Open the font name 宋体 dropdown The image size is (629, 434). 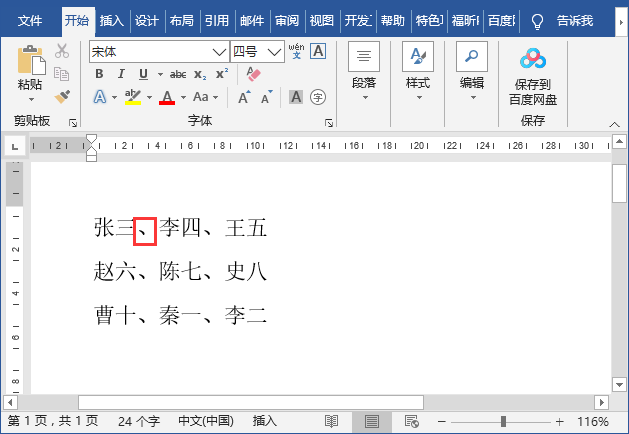point(219,52)
